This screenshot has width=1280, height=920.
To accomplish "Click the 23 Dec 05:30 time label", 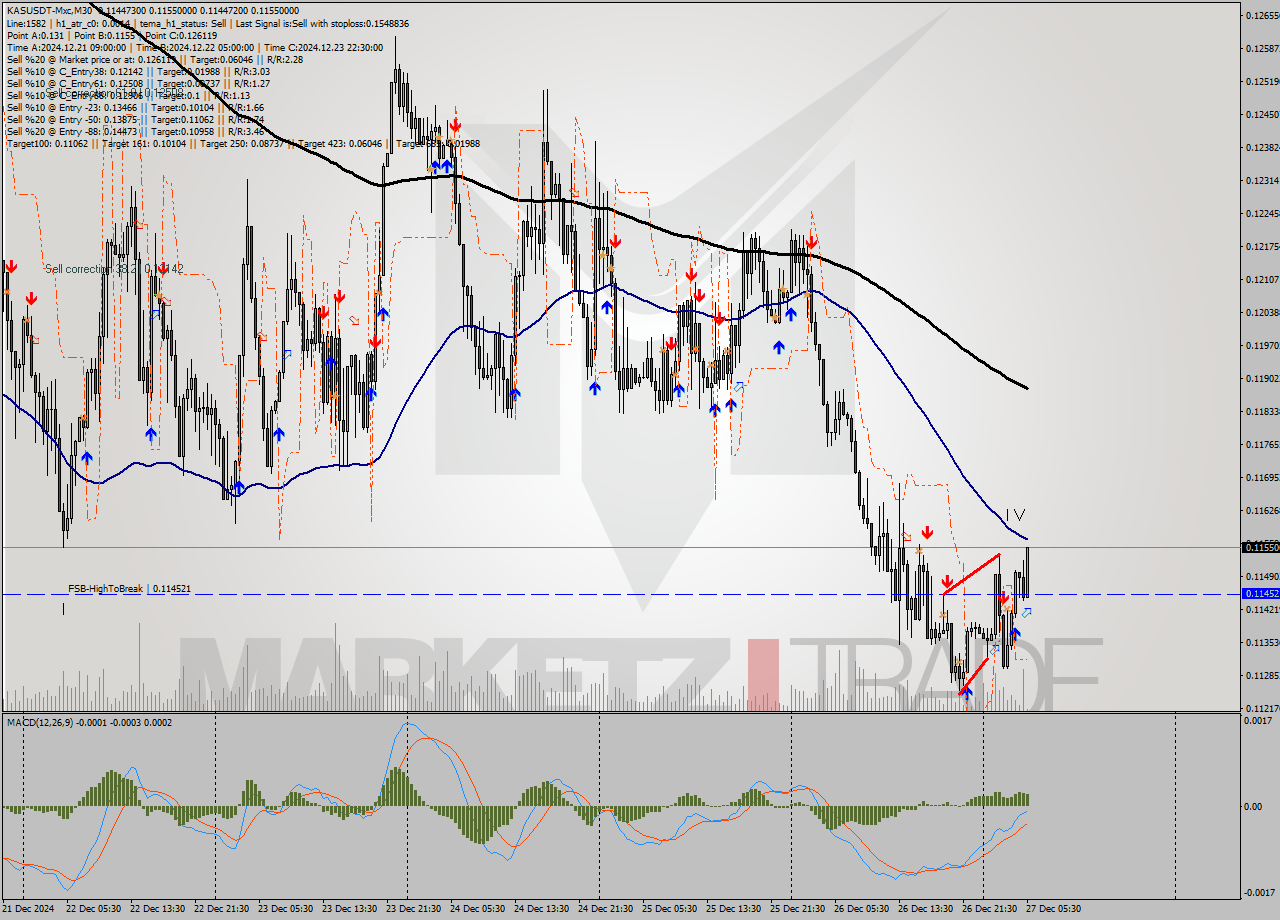I will point(285,909).
